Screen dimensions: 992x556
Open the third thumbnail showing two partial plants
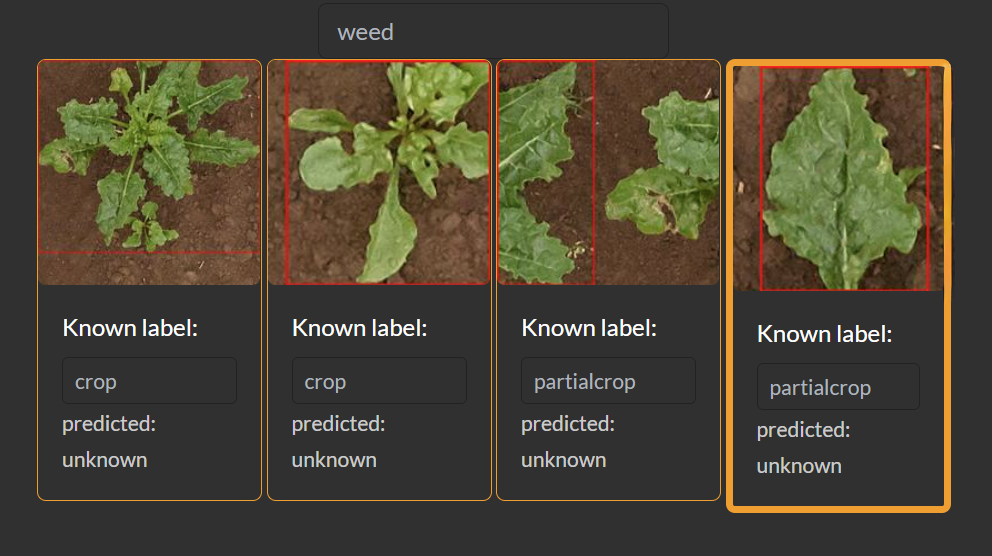click(x=608, y=172)
